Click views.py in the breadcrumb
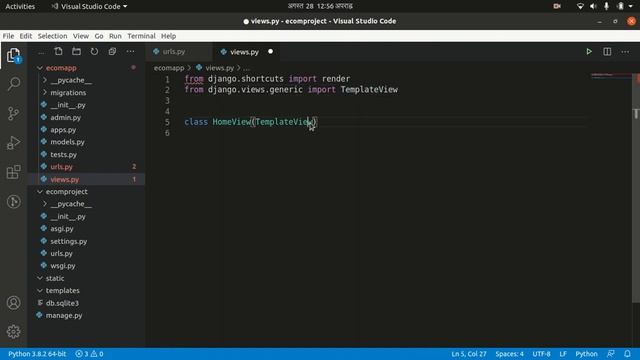The height and width of the screenshot is (360, 640). (219, 68)
